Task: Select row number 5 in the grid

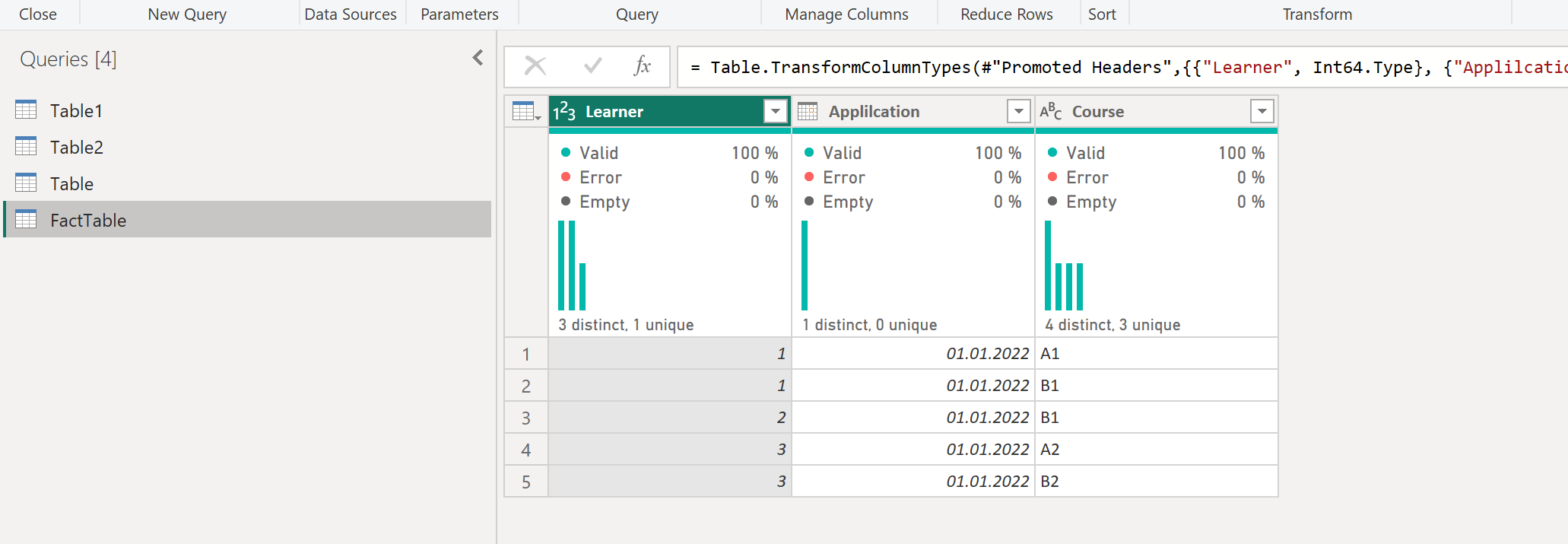Action: click(x=526, y=482)
